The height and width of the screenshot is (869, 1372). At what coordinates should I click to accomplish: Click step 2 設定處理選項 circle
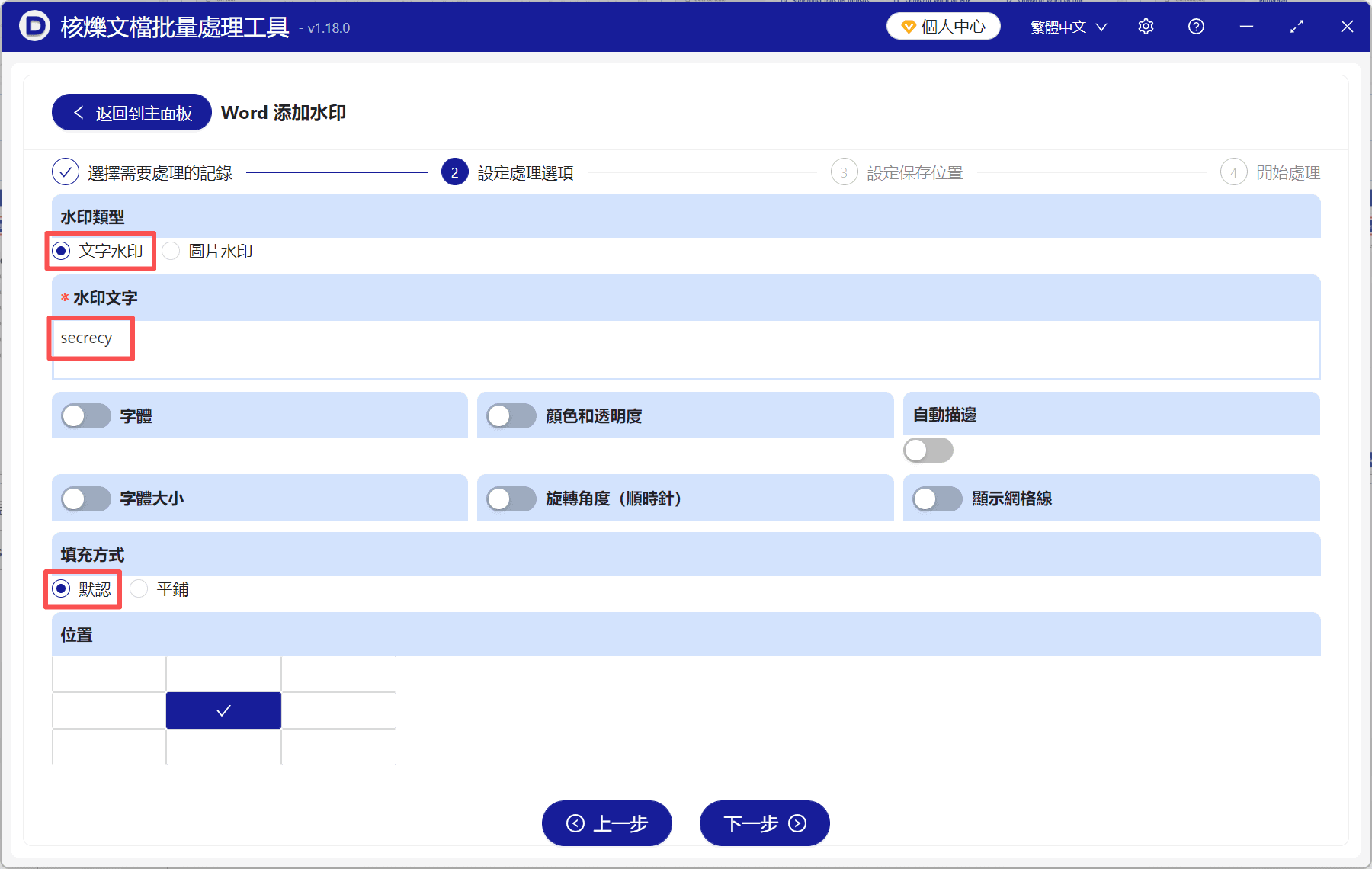(454, 172)
